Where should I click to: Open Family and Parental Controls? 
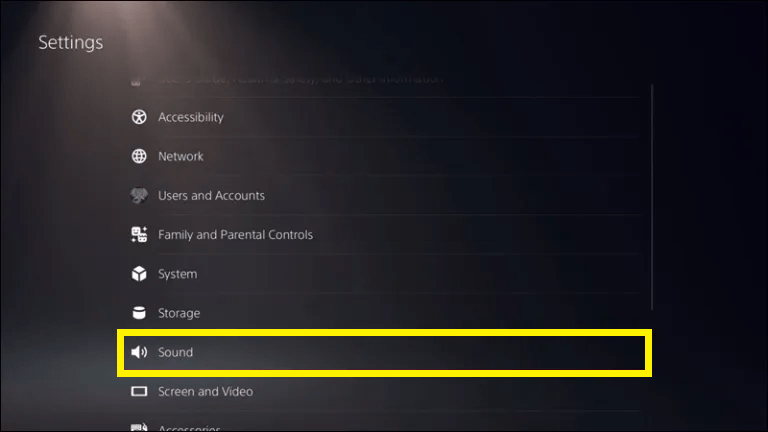coord(384,235)
